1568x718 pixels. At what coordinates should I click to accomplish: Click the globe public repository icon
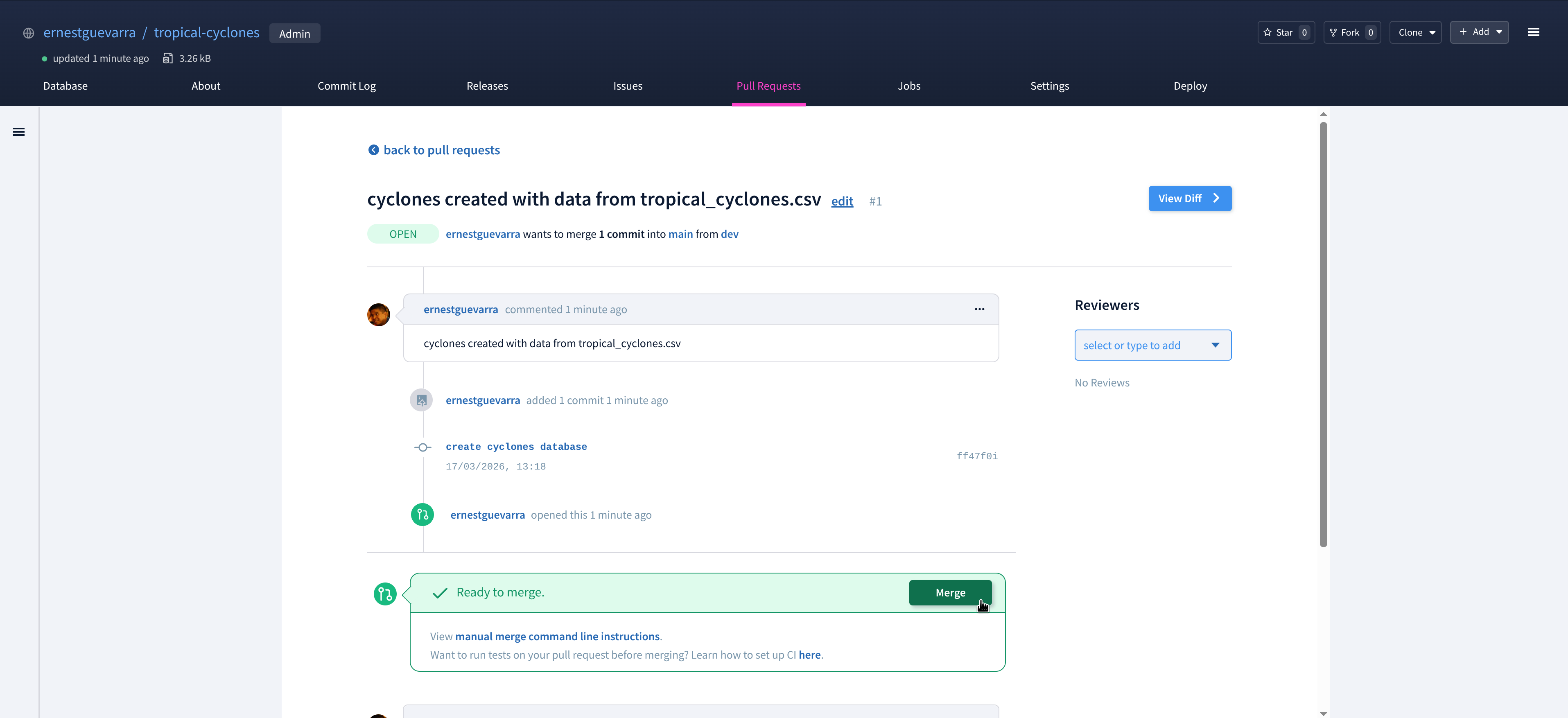pos(28,34)
